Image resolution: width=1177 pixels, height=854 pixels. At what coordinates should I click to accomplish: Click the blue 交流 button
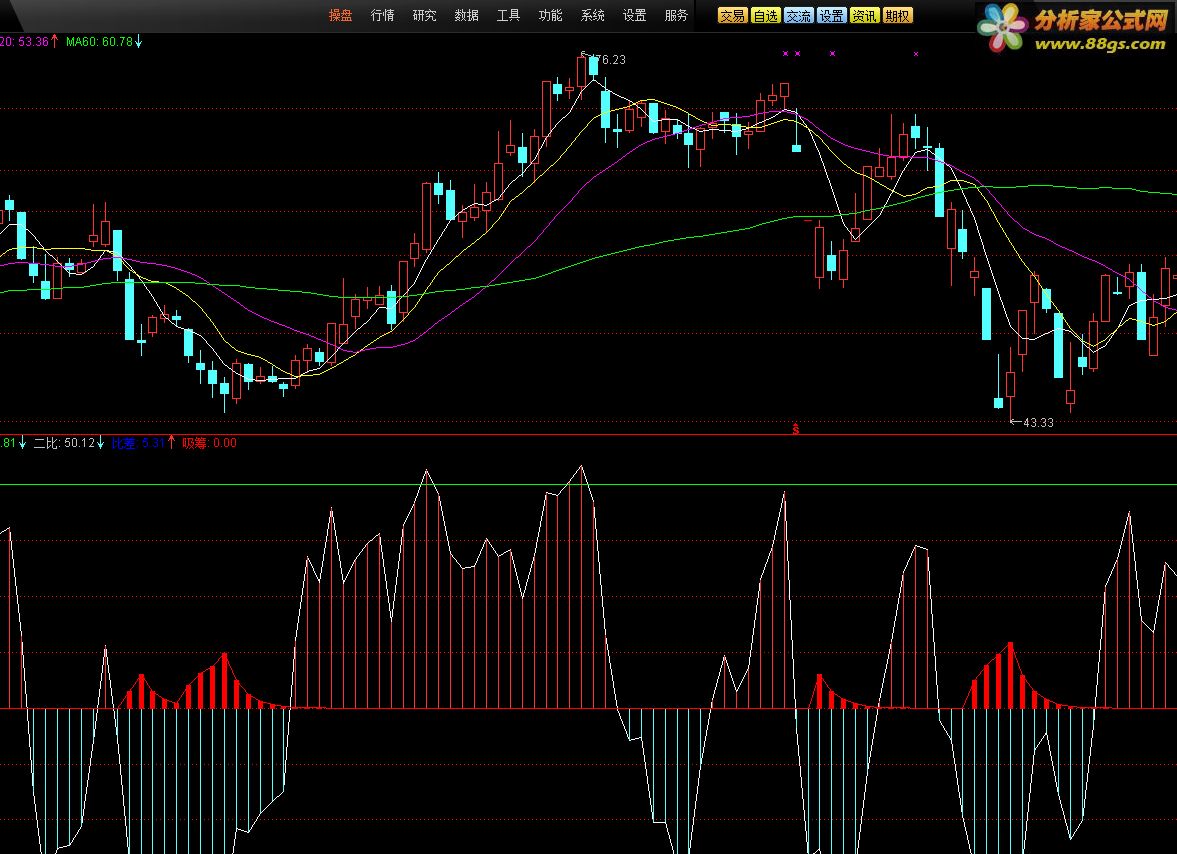799,16
